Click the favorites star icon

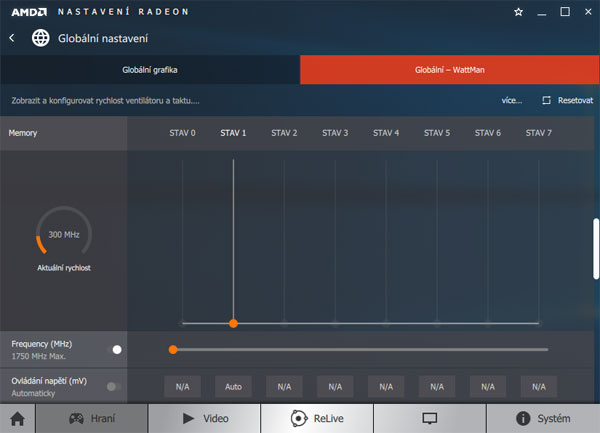tap(518, 12)
